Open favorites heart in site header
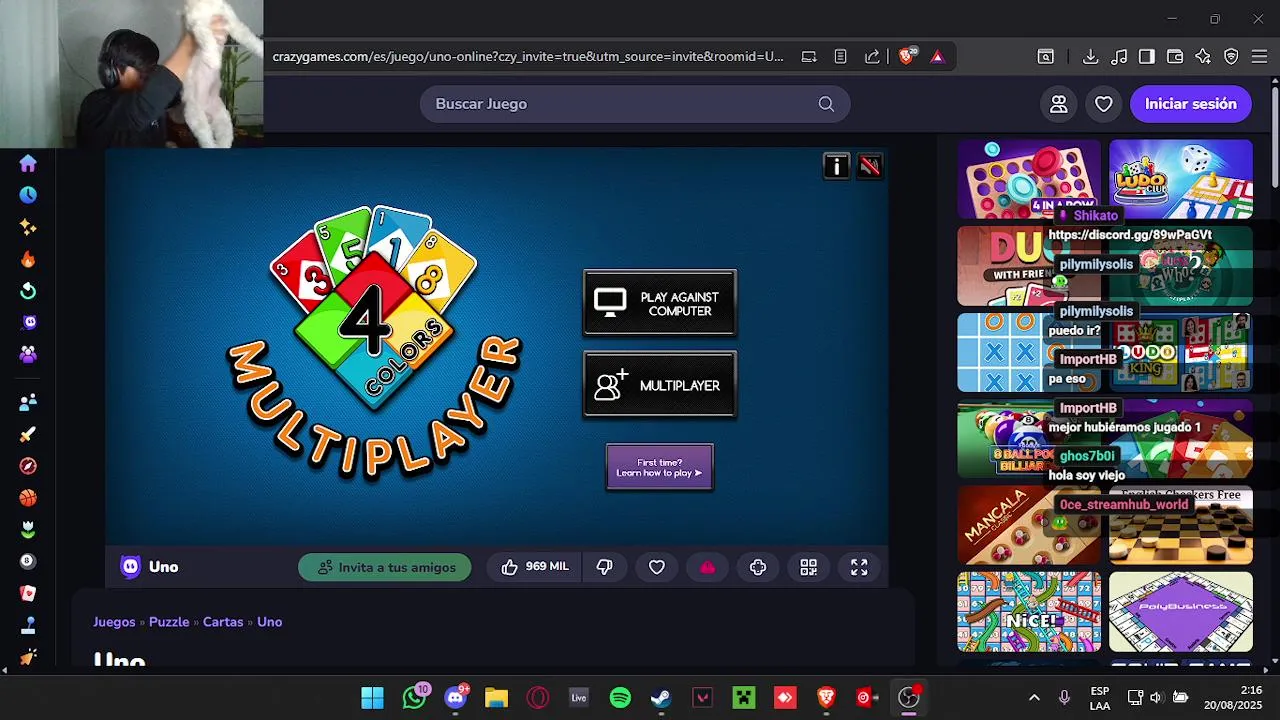Screen dimensions: 1280x720 tap(1104, 104)
